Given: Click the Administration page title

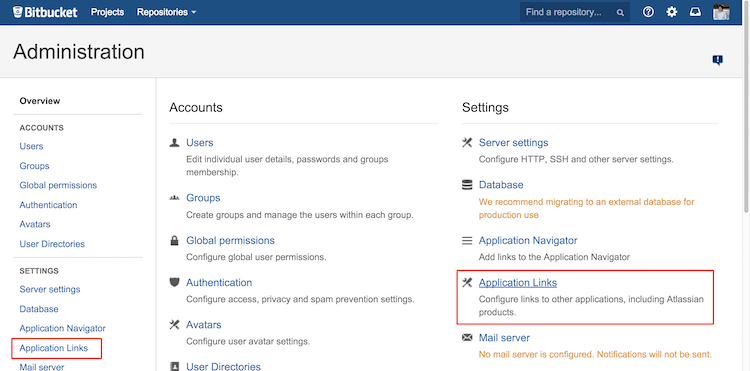Looking at the screenshot, I should point(79,52).
